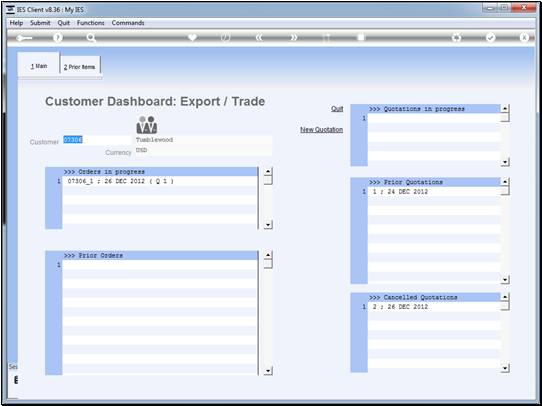Click the Orders in progress down arrow
The image size is (542, 406).
(268, 225)
